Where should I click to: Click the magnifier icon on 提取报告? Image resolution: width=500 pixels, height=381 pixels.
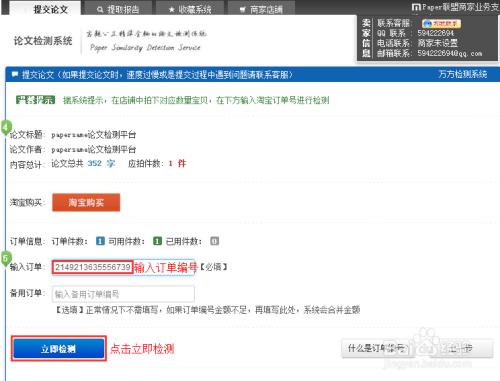[100, 10]
